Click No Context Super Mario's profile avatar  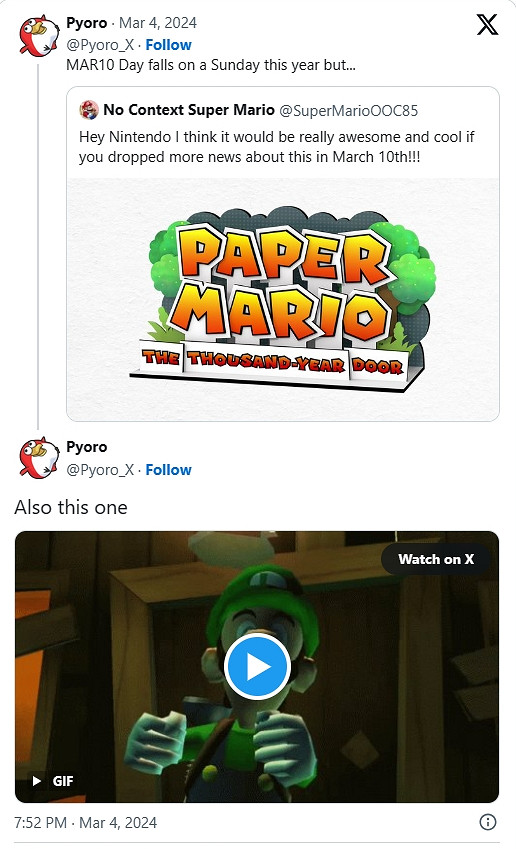coord(89,110)
